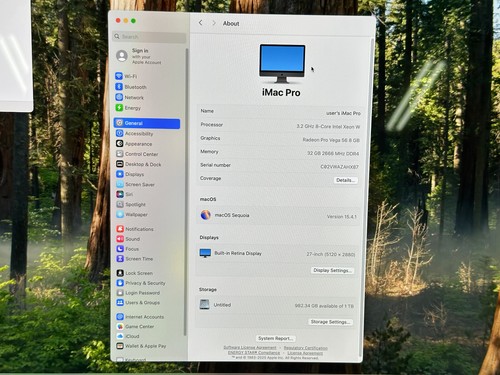This screenshot has width=500, height=375.
Task: Click the Lock Screen icon
Action: (x=120, y=273)
